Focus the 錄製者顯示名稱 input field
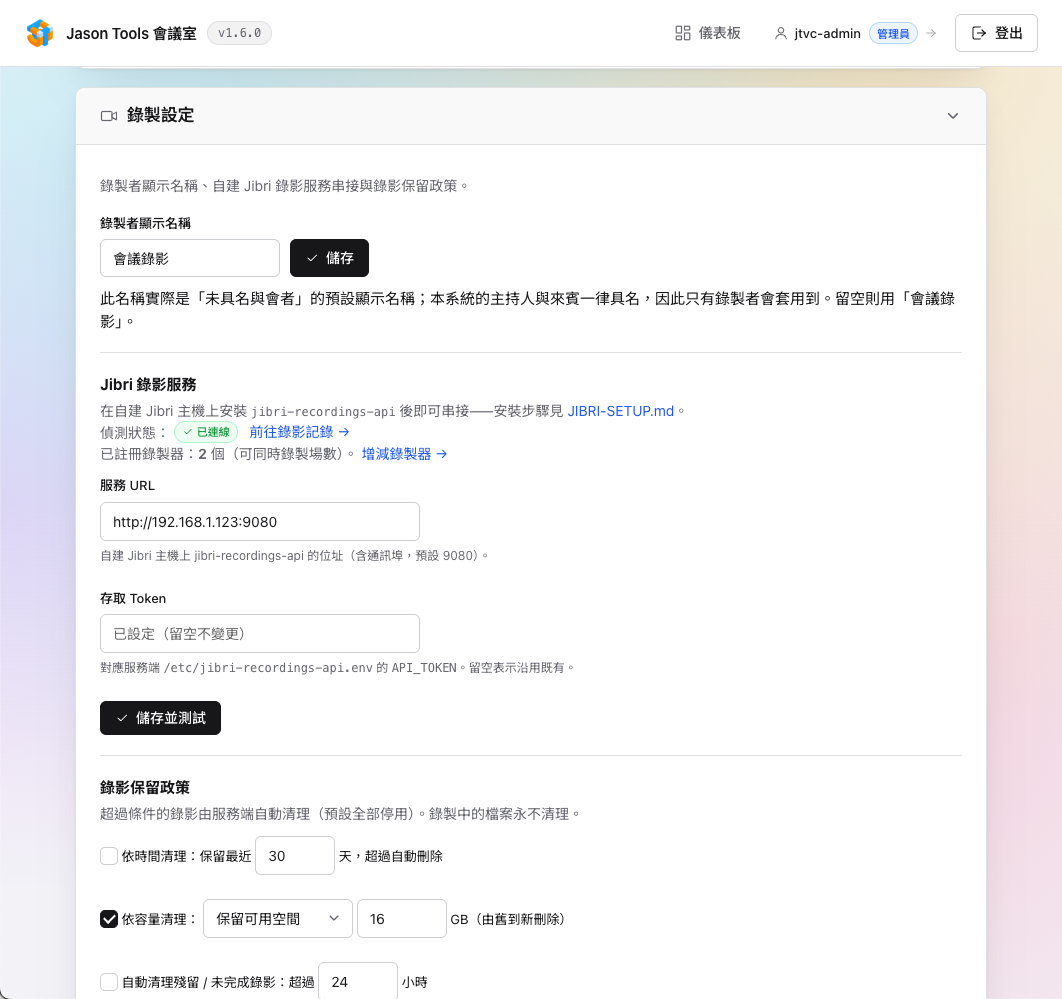 [x=190, y=258]
